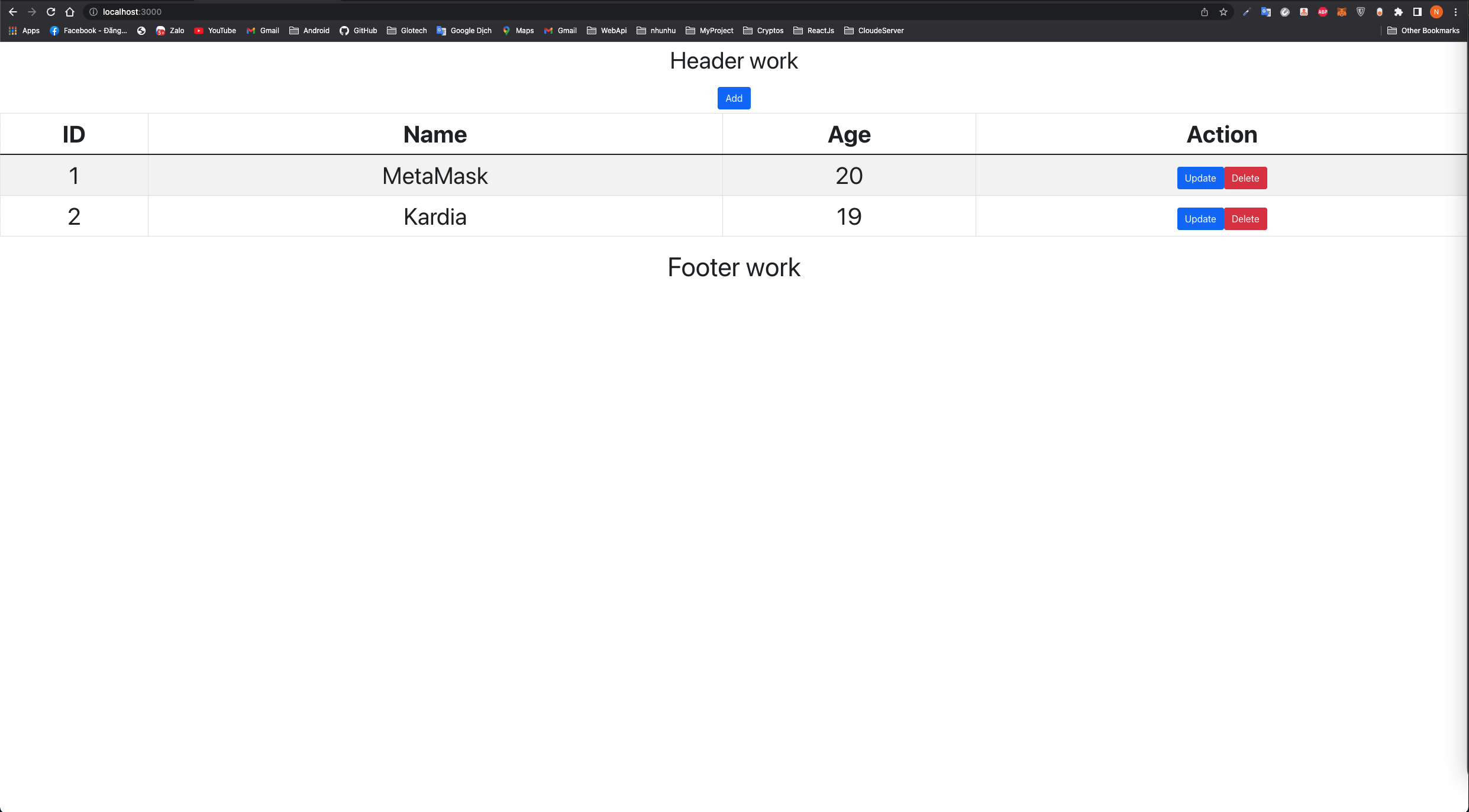Open the Google Translate extension
The height and width of the screenshot is (812, 1469).
pyautogui.click(x=1266, y=12)
